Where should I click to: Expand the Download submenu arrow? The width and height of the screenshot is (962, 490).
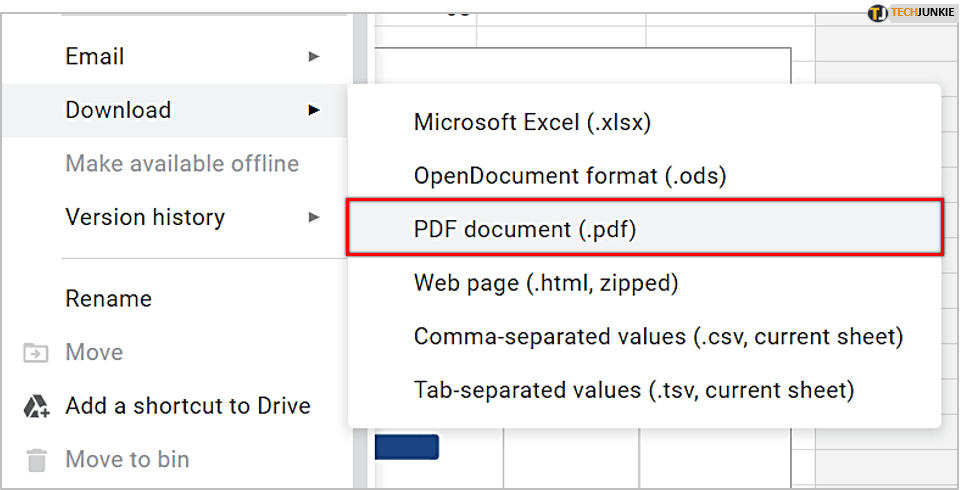314,110
